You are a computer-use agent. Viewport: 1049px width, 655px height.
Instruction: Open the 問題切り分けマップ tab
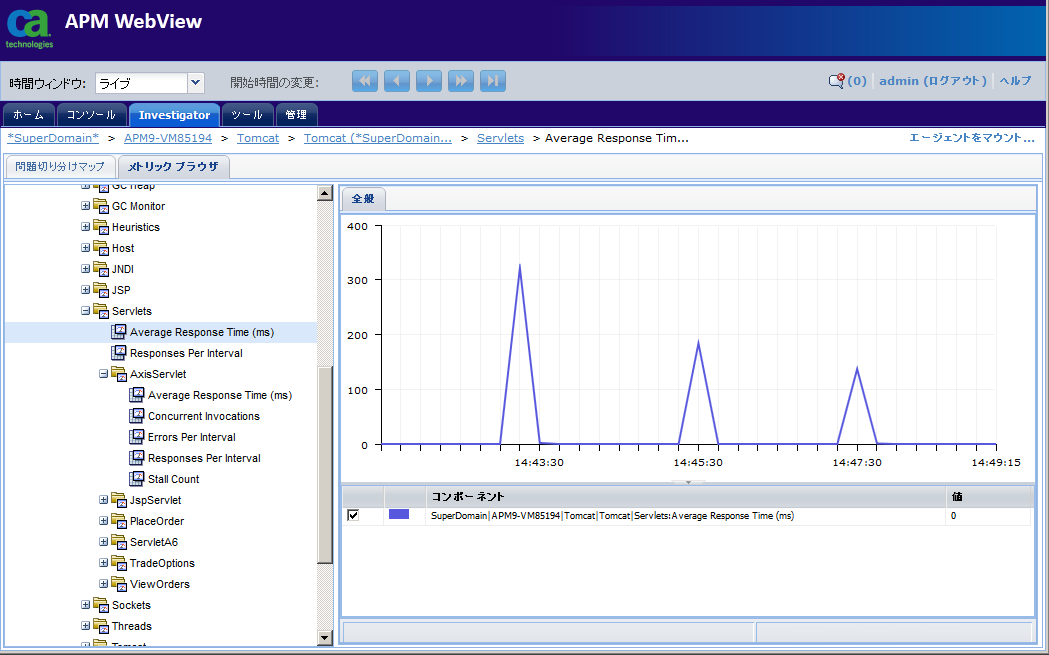click(x=60, y=167)
